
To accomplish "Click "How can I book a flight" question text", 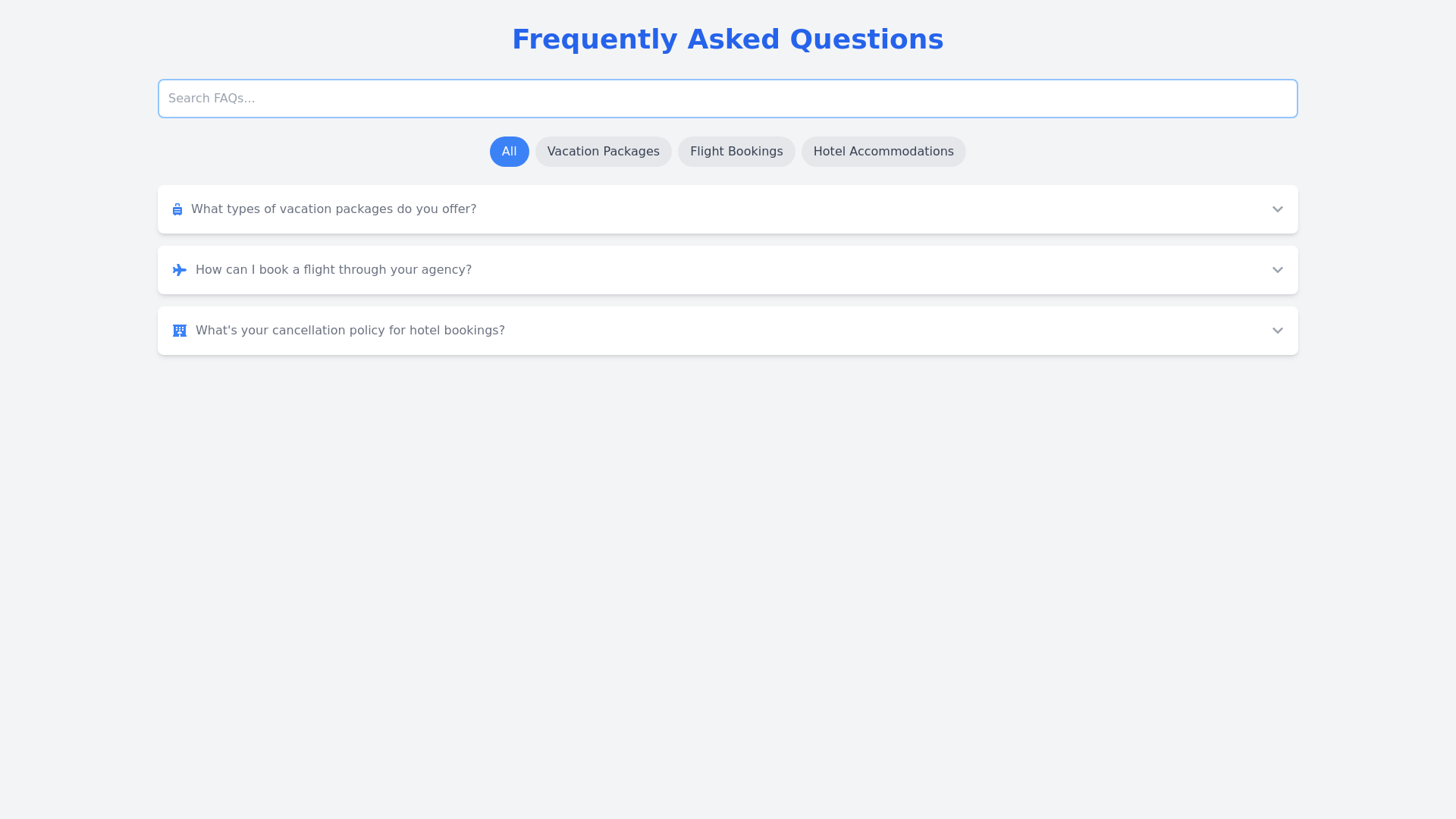I will (334, 270).
